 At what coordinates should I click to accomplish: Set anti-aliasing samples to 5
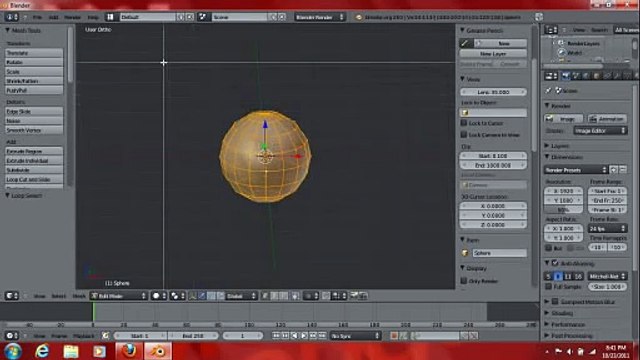[549, 276]
